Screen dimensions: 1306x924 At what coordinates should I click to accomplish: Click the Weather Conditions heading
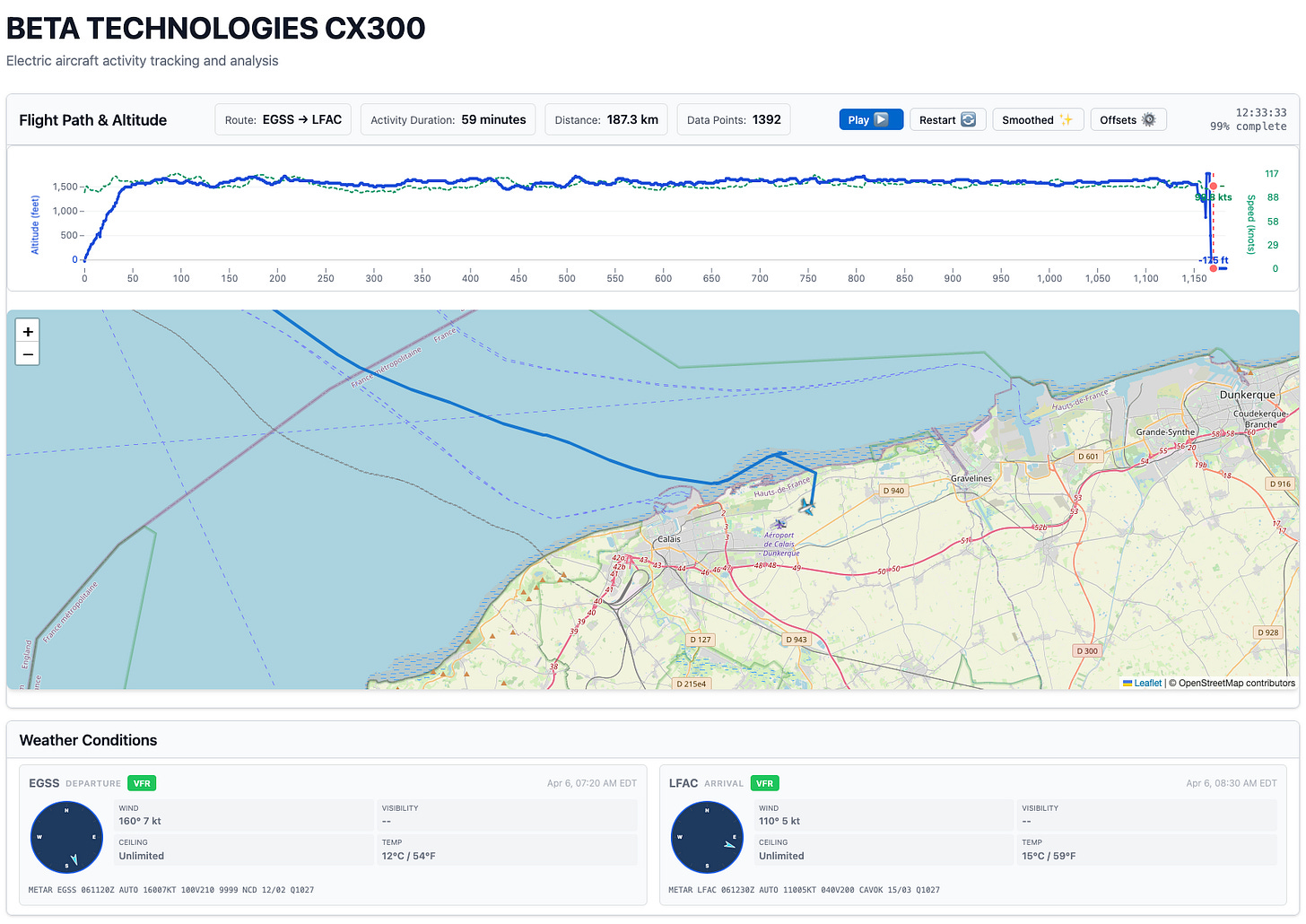[88, 740]
